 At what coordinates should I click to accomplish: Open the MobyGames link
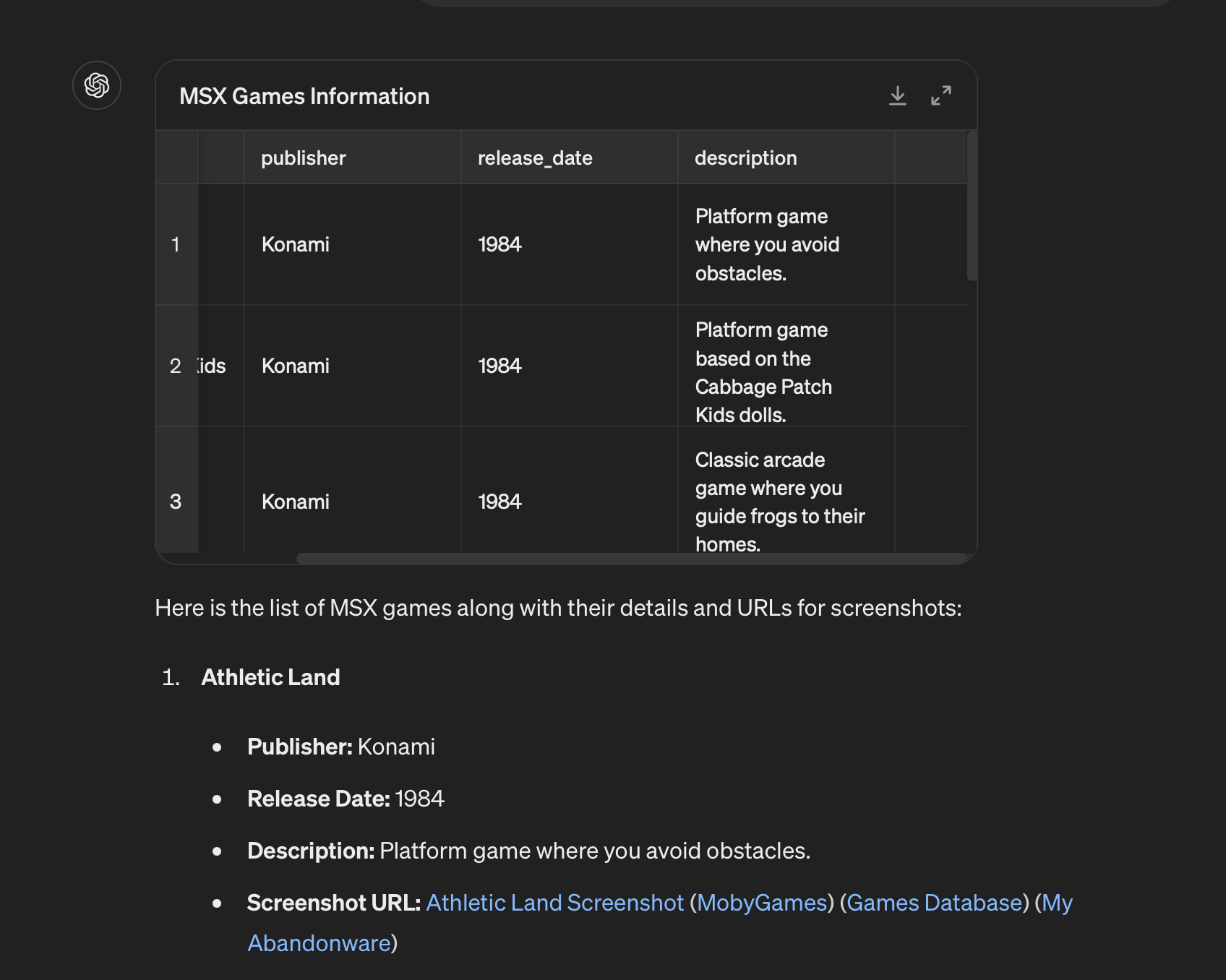(762, 903)
